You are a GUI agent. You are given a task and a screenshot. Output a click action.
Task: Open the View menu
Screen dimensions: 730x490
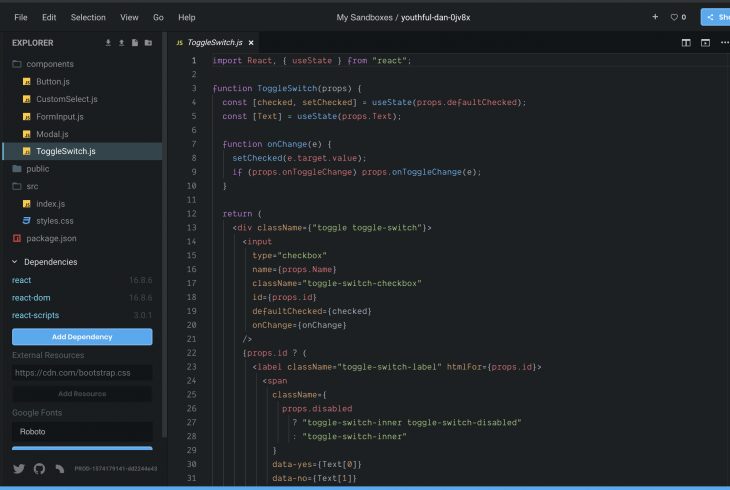tap(129, 17)
